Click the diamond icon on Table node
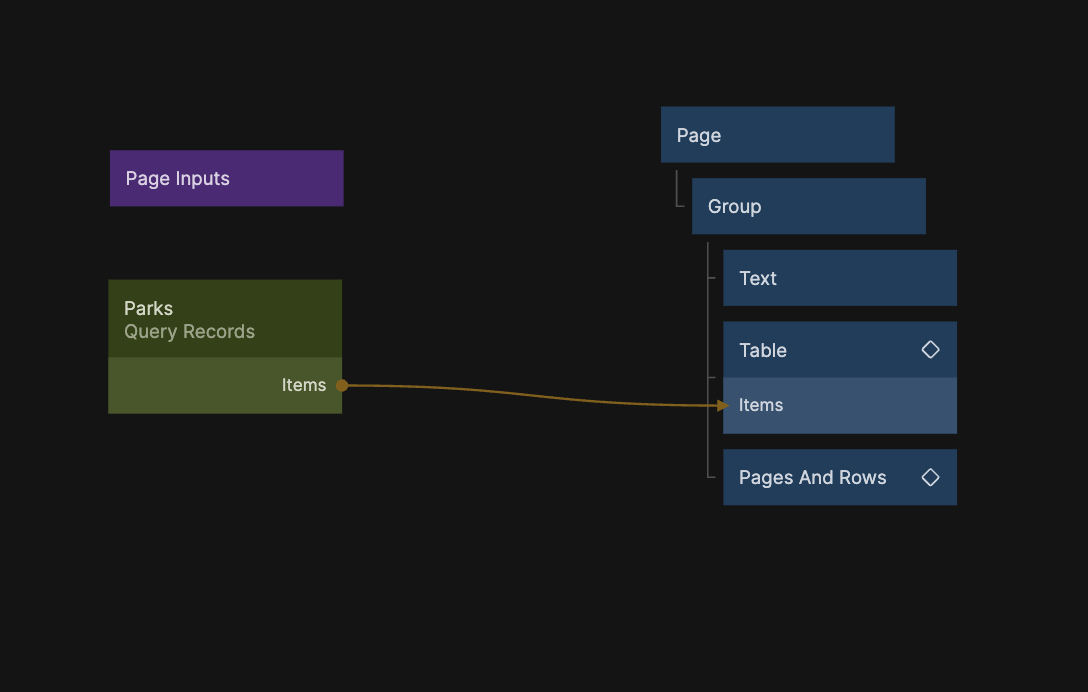The height and width of the screenshot is (692, 1088). (x=930, y=350)
